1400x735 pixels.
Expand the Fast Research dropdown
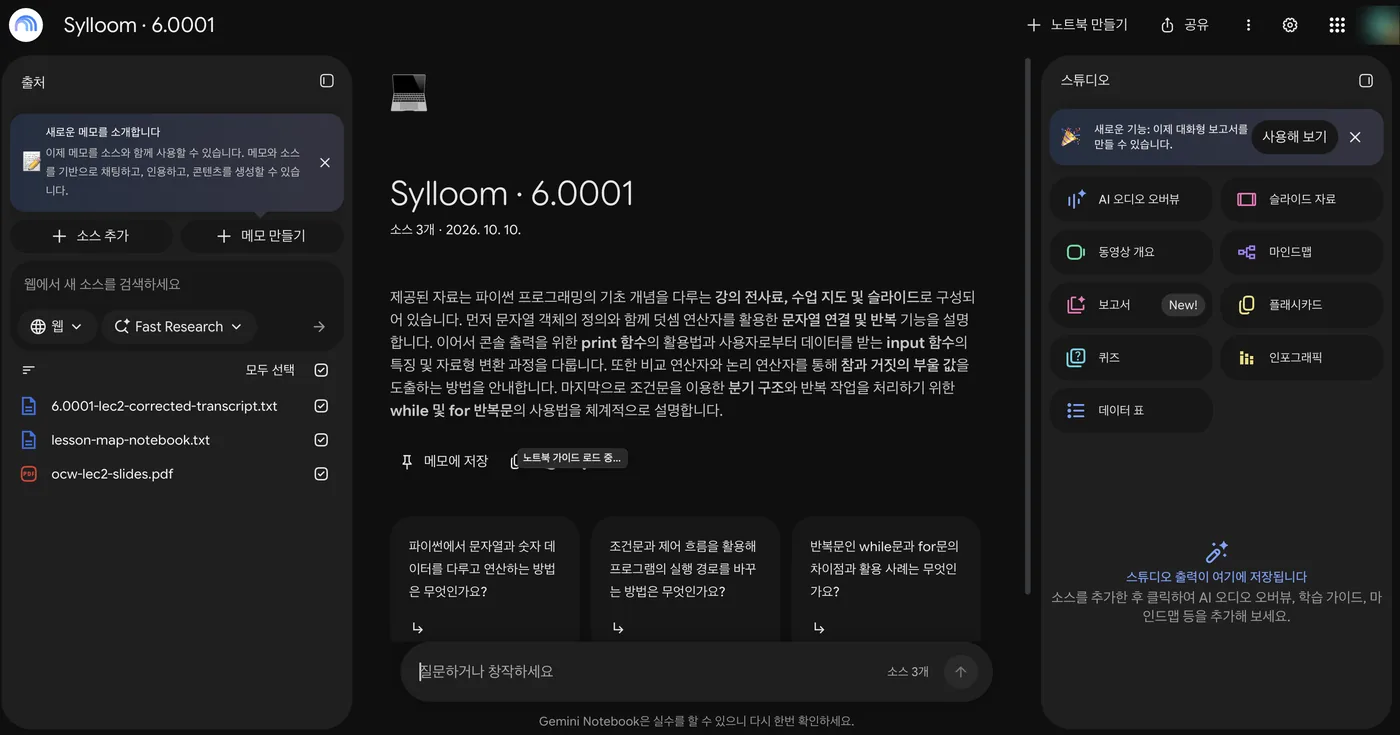(x=179, y=326)
